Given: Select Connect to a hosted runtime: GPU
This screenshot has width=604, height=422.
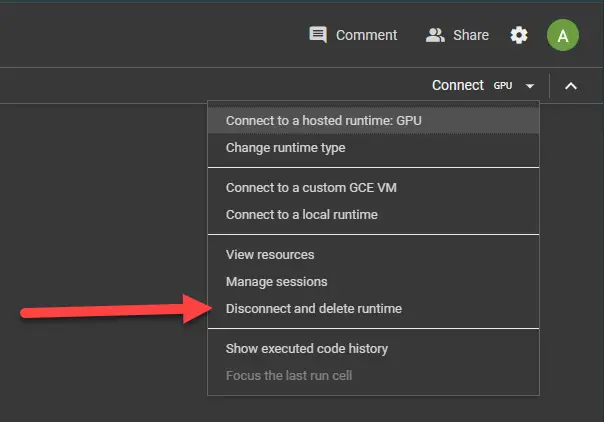Looking at the screenshot, I should tap(317, 120).
